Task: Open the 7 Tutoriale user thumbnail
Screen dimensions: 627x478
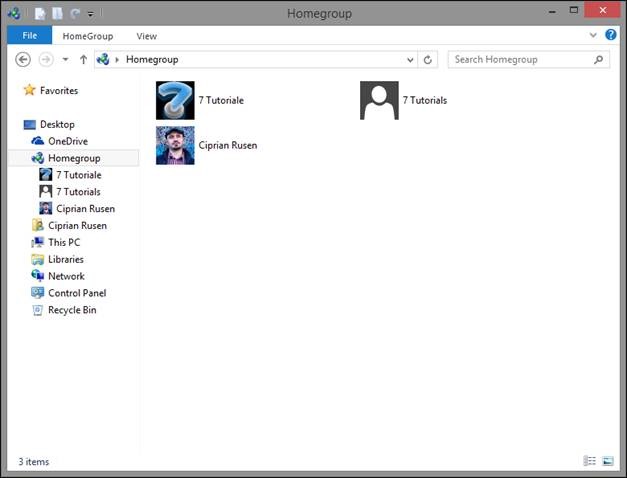Action: tap(175, 100)
